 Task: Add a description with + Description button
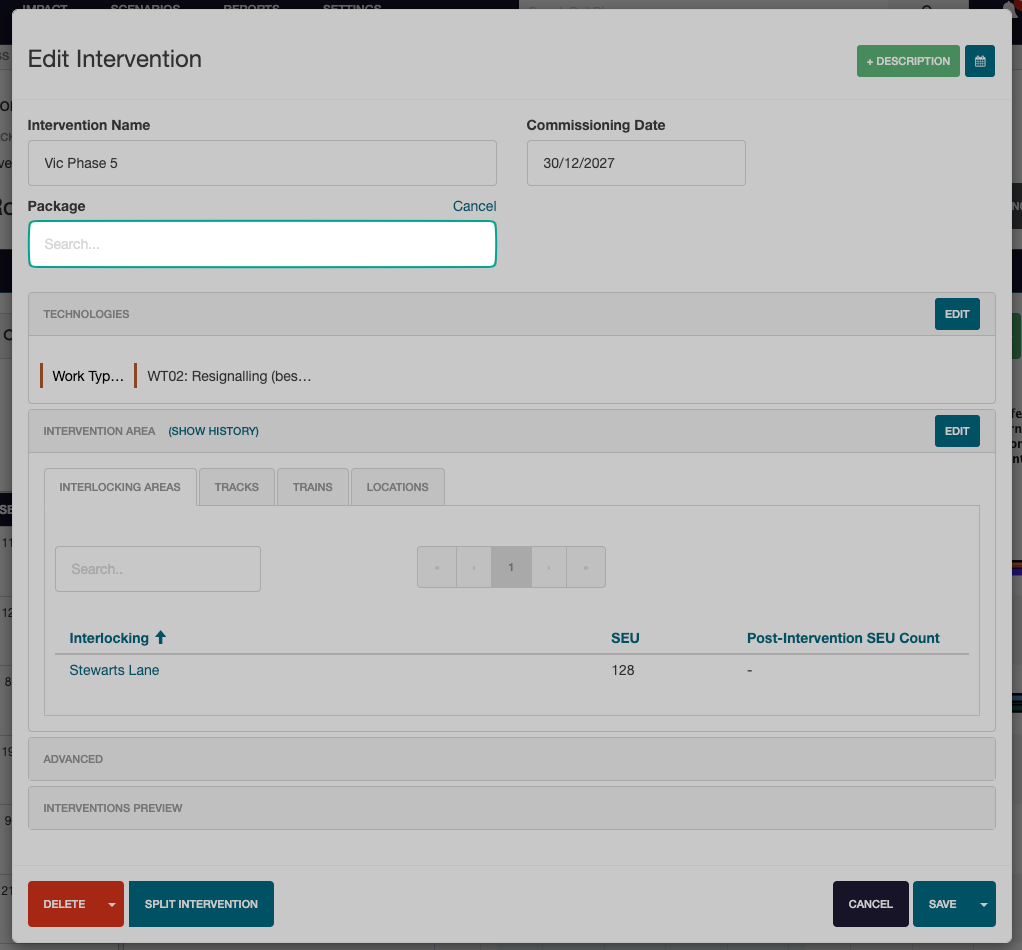(x=907, y=61)
